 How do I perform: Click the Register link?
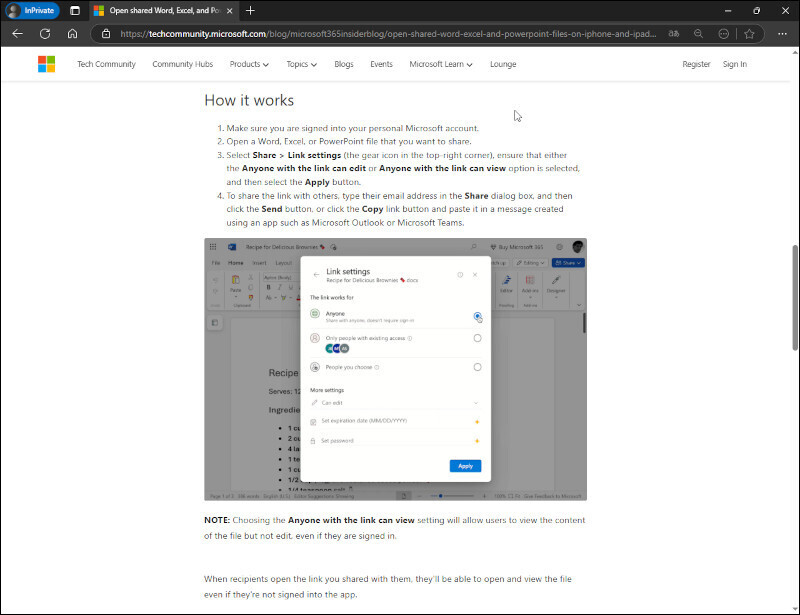(696, 64)
